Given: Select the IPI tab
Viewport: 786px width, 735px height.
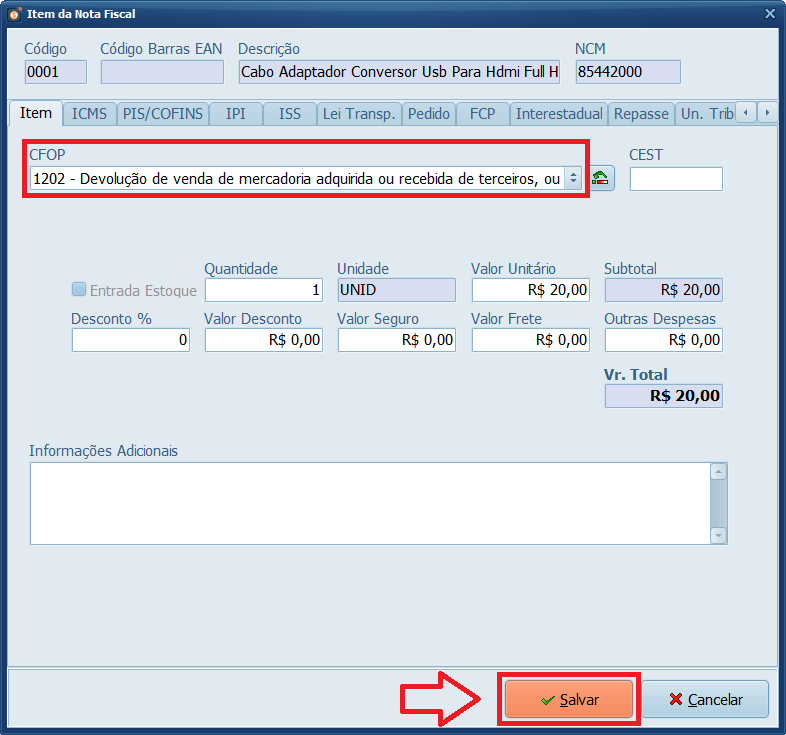Looking at the screenshot, I should 235,114.
